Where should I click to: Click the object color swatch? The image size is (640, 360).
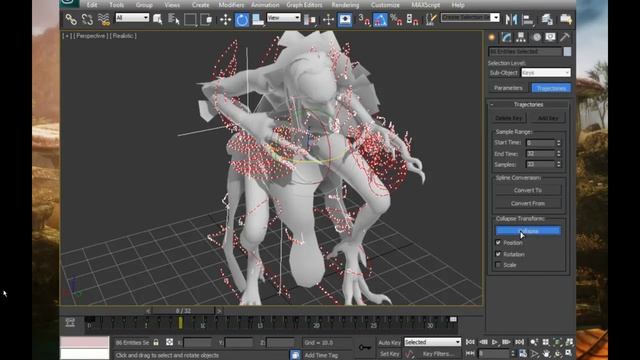pyautogui.click(x=567, y=51)
